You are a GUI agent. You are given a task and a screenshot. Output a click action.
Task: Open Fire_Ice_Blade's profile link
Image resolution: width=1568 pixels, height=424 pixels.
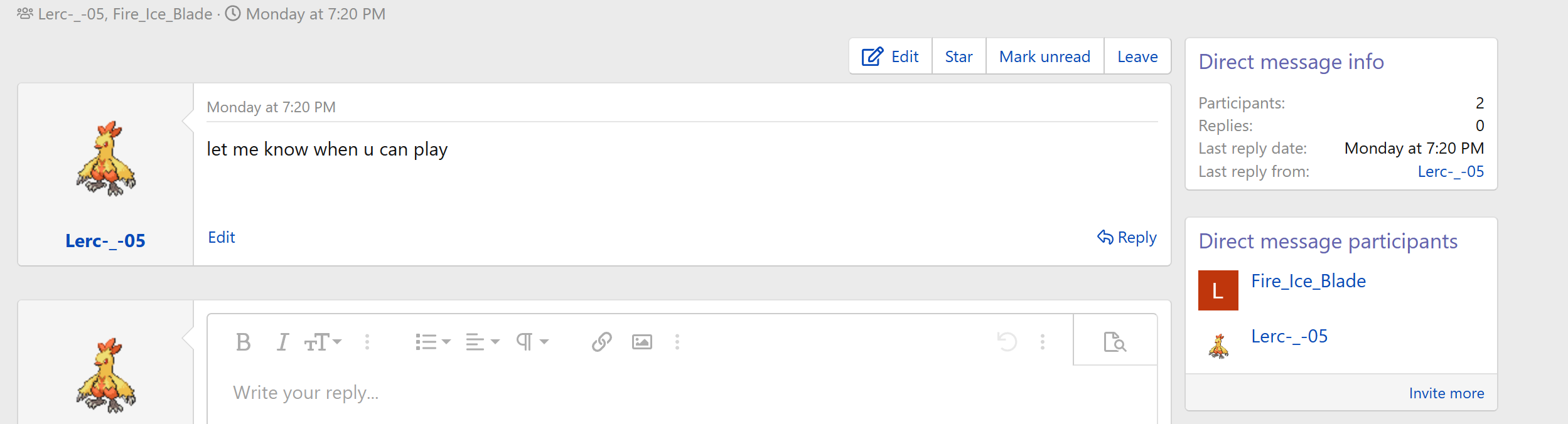(x=1308, y=281)
